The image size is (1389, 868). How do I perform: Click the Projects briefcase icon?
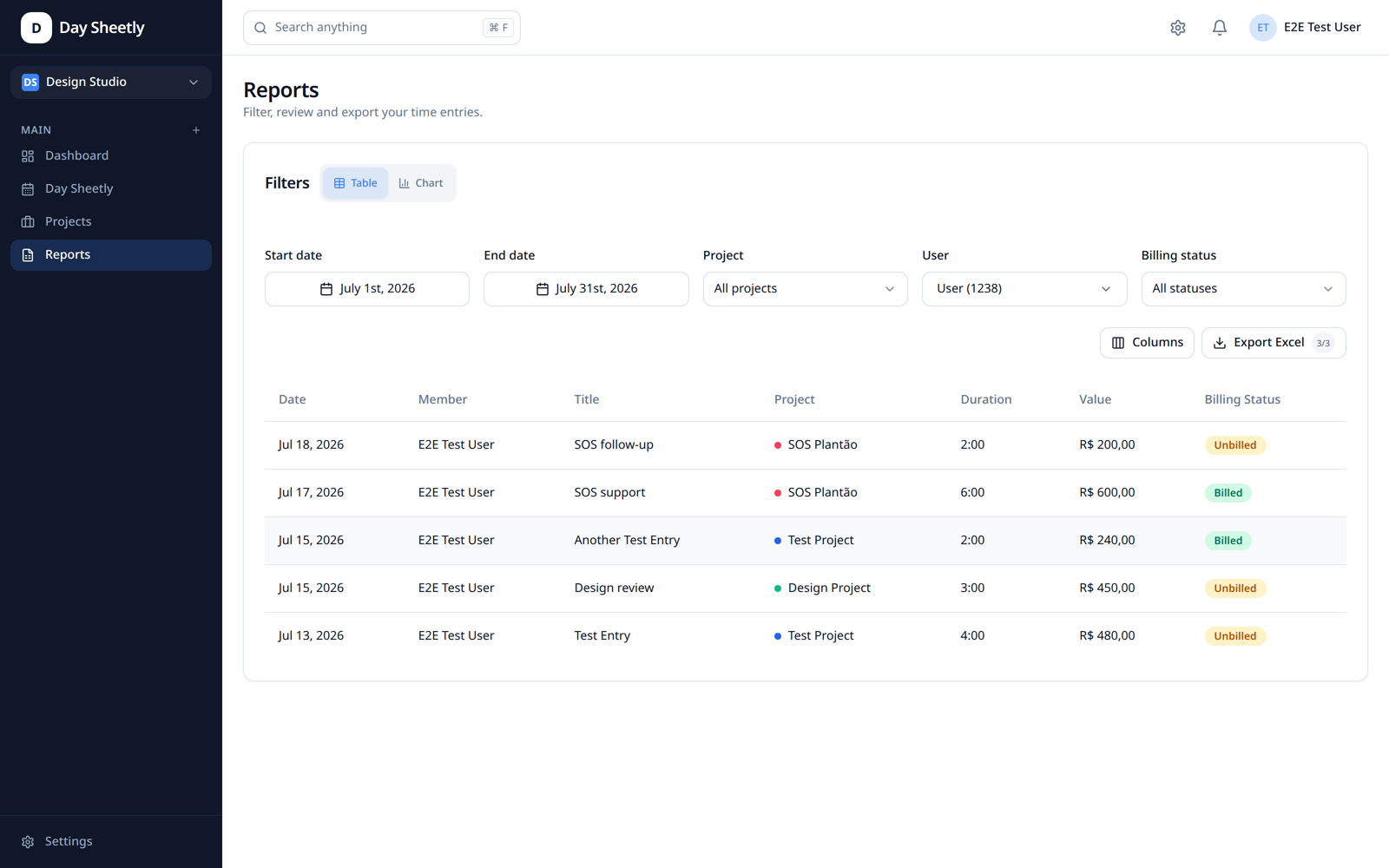coord(28,222)
